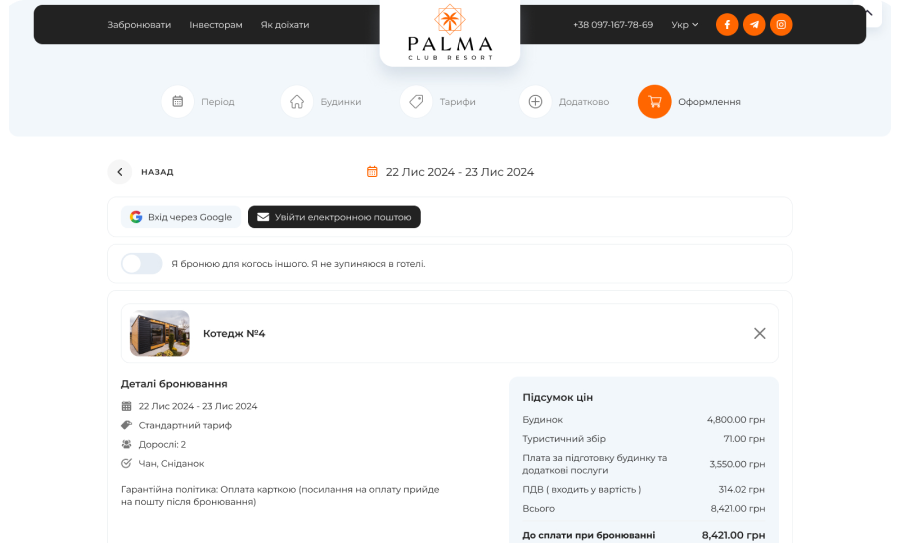Click Дорослі: 2 text
The height and width of the screenshot is (543, 900).
point(162,444)
